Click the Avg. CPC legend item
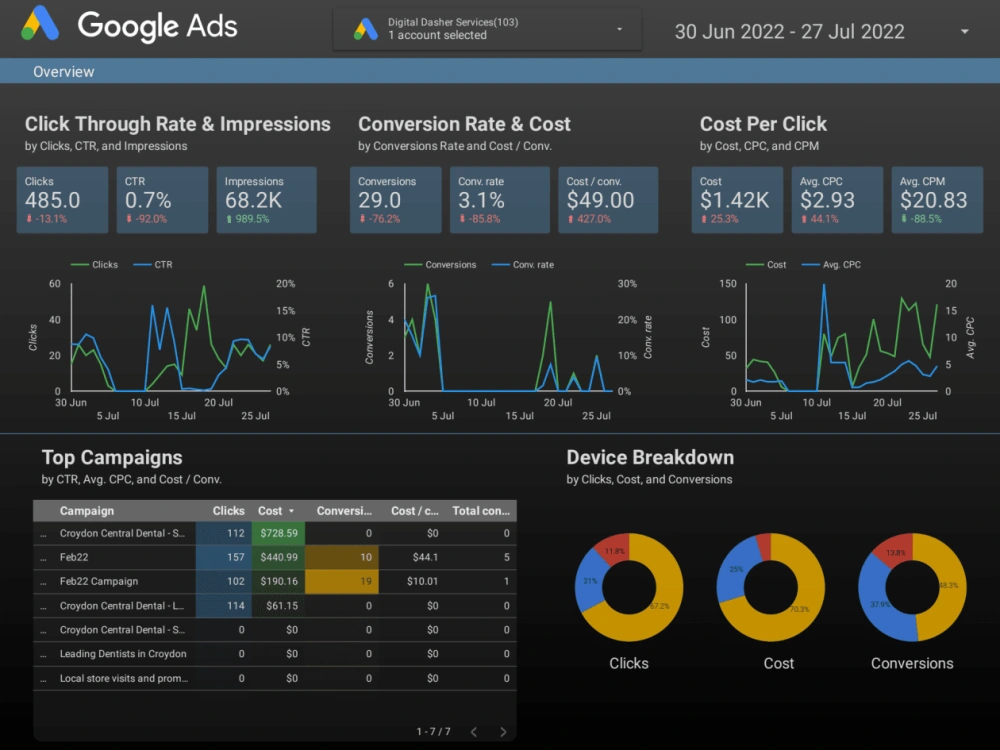 point(832,265)
